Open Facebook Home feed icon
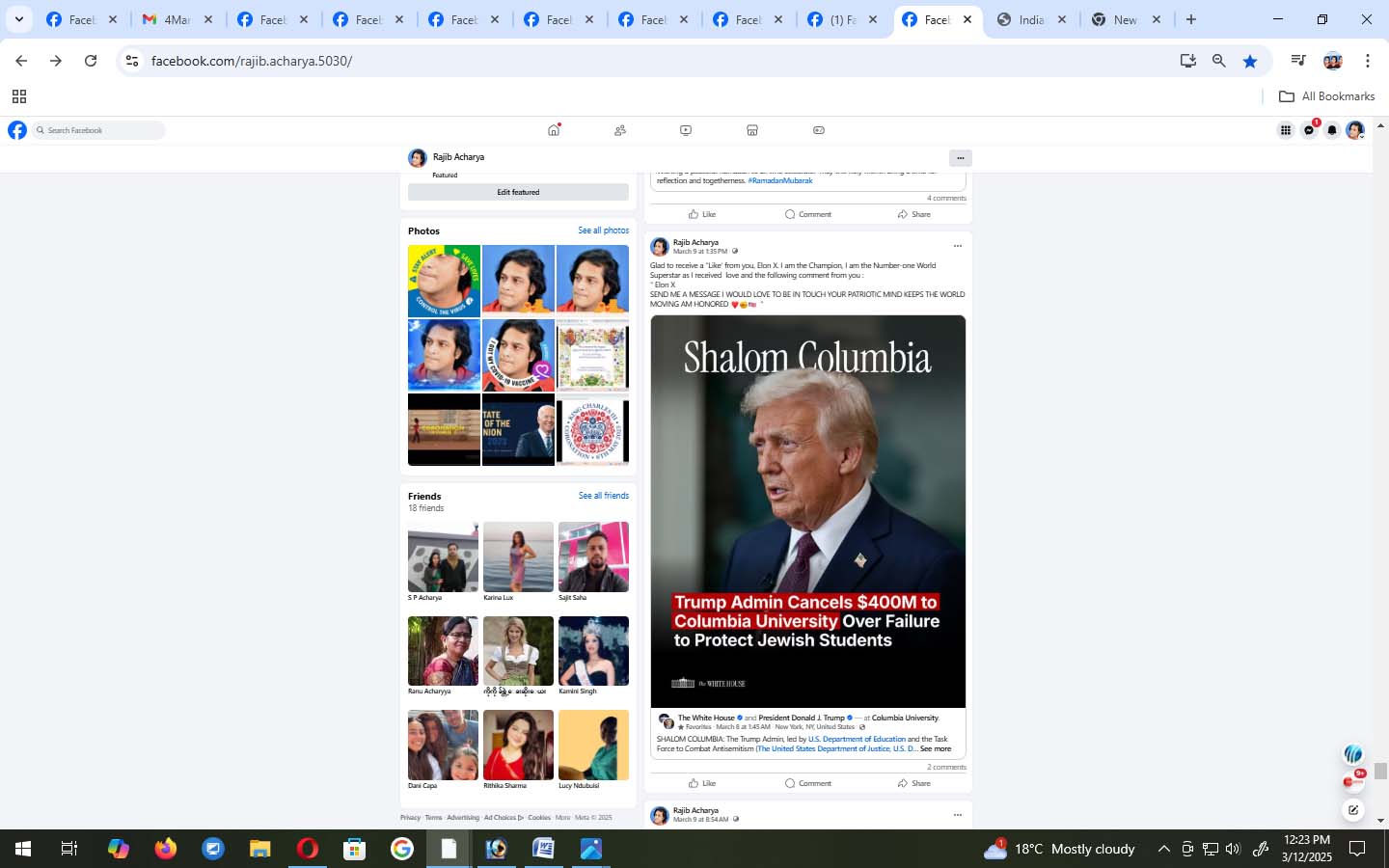Viewport: 1389px width, 868px height. 554,130
